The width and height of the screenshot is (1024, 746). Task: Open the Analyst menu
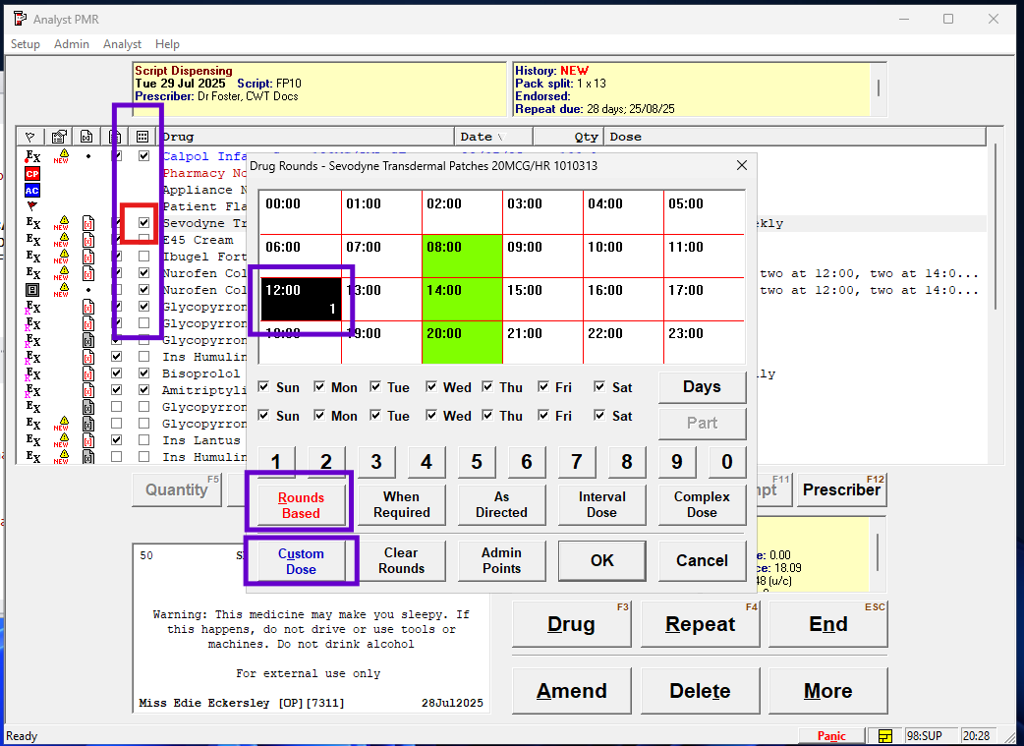point(122,44)
